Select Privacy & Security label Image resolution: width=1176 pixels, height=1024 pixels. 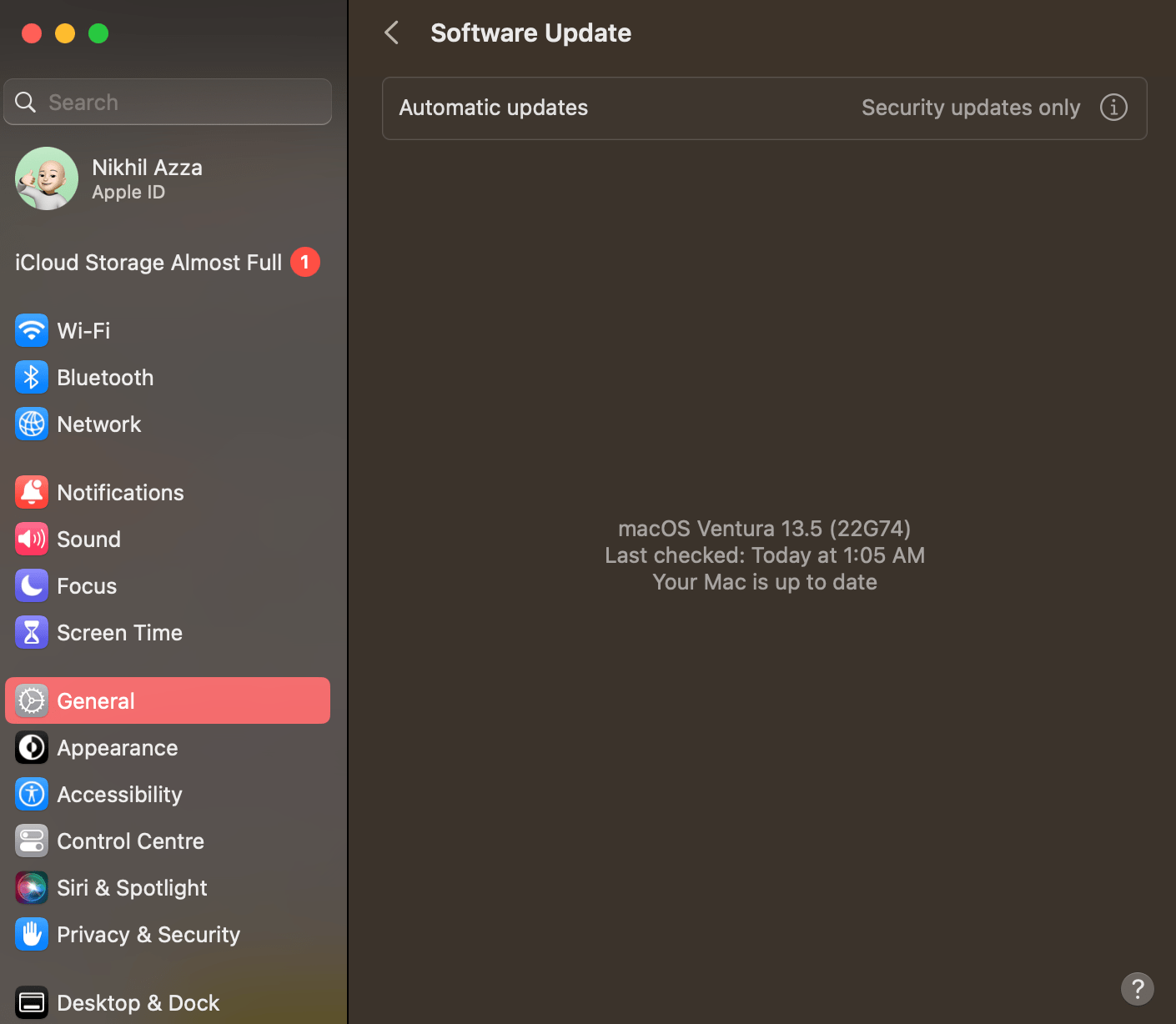(148, 935)
